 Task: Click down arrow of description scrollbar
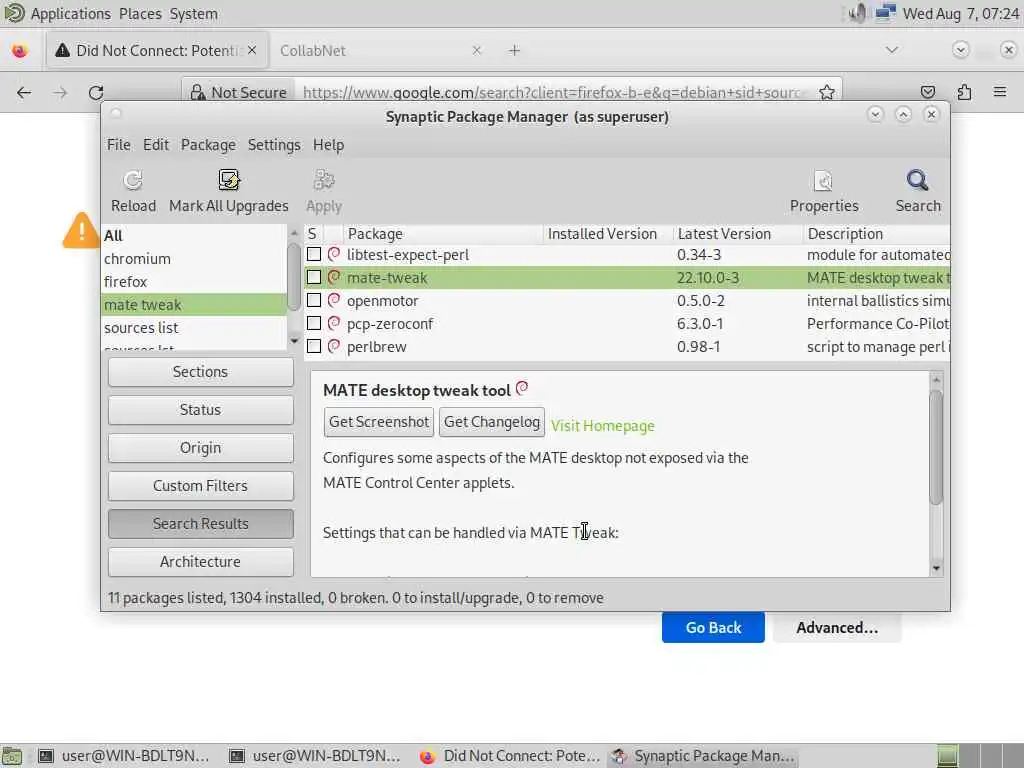click(936, 568)
